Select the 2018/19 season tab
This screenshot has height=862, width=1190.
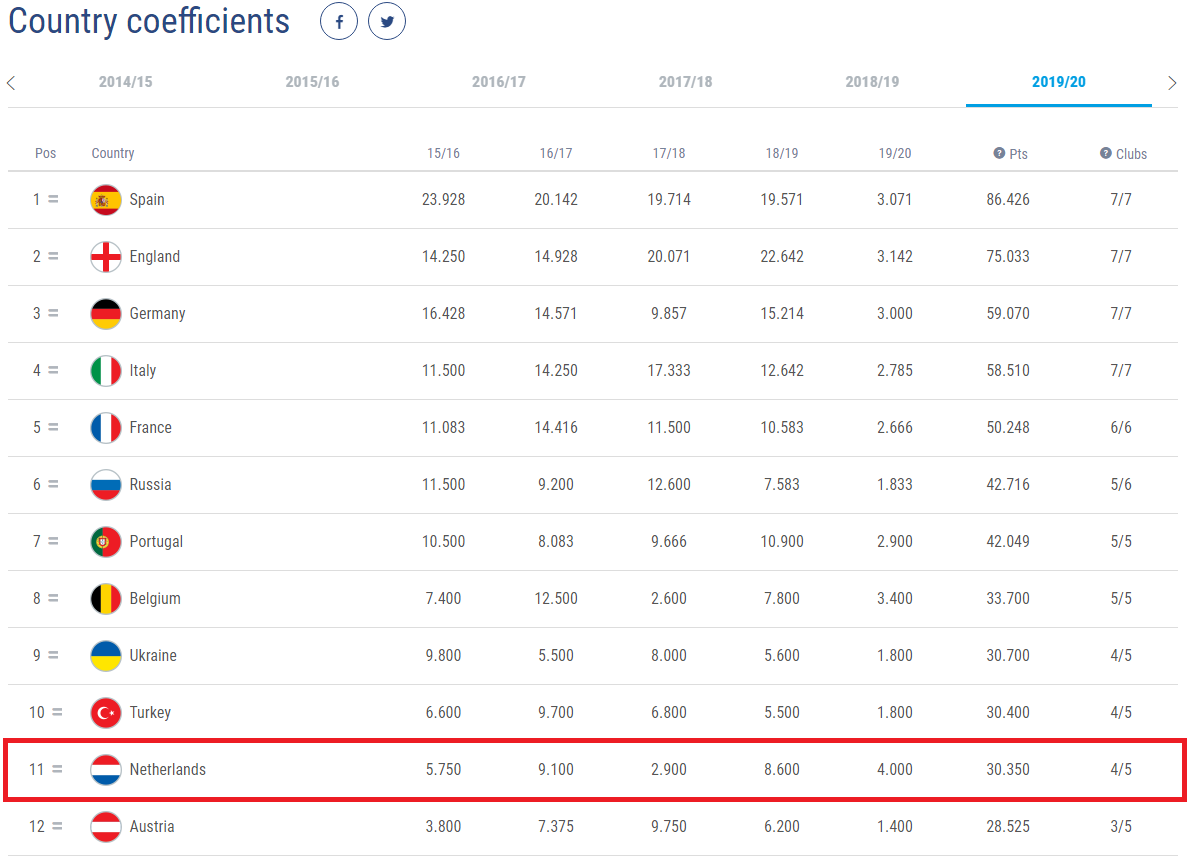tap(872, 82)
